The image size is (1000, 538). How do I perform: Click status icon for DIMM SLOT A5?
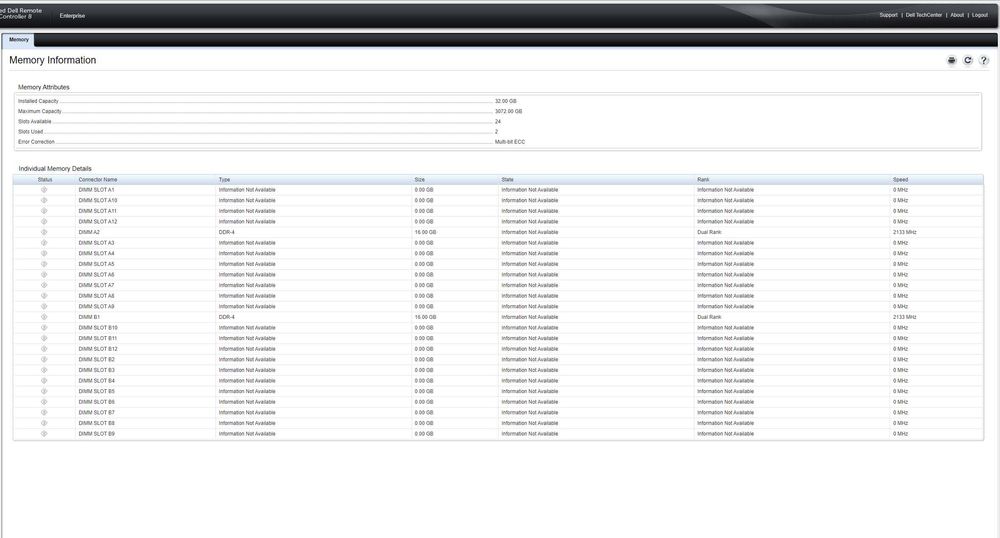click(x=44, y=264)
